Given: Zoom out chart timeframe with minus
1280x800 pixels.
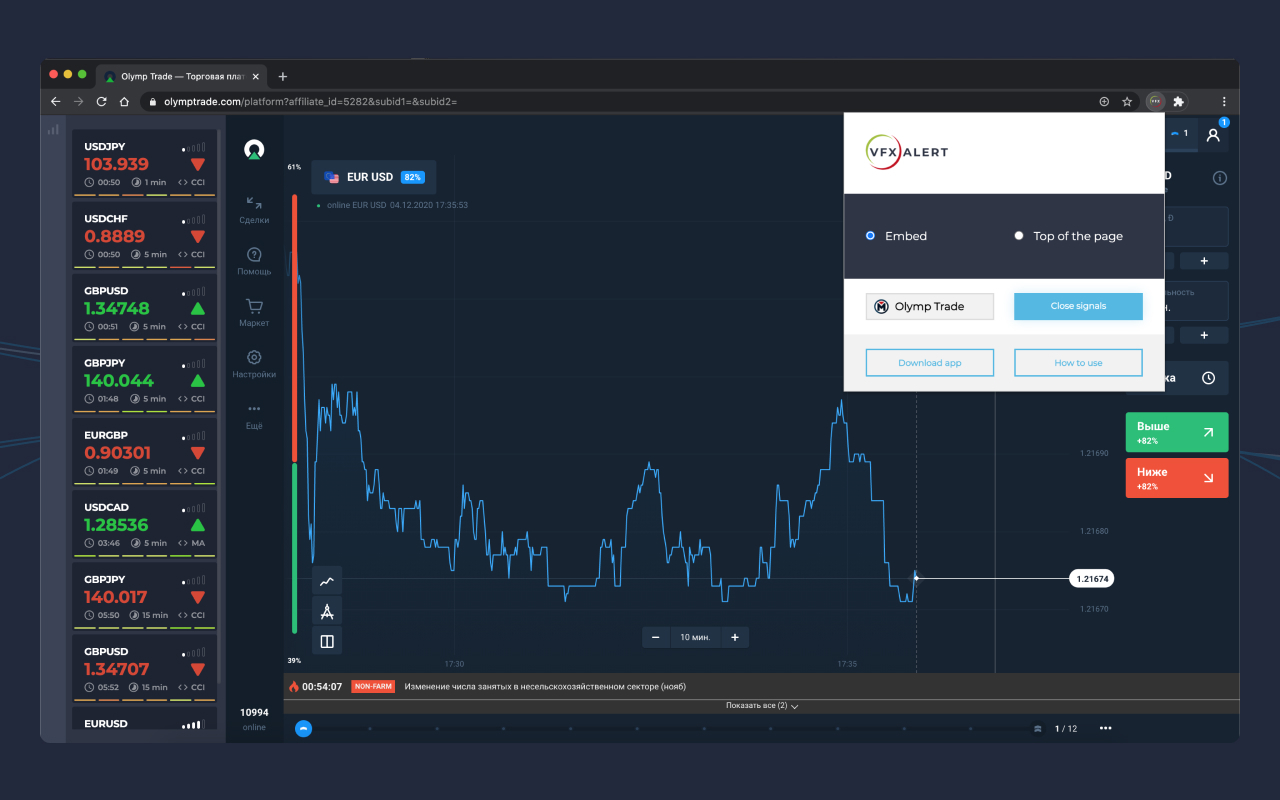Looking at the screenshot, I should (x=656, y=637).
